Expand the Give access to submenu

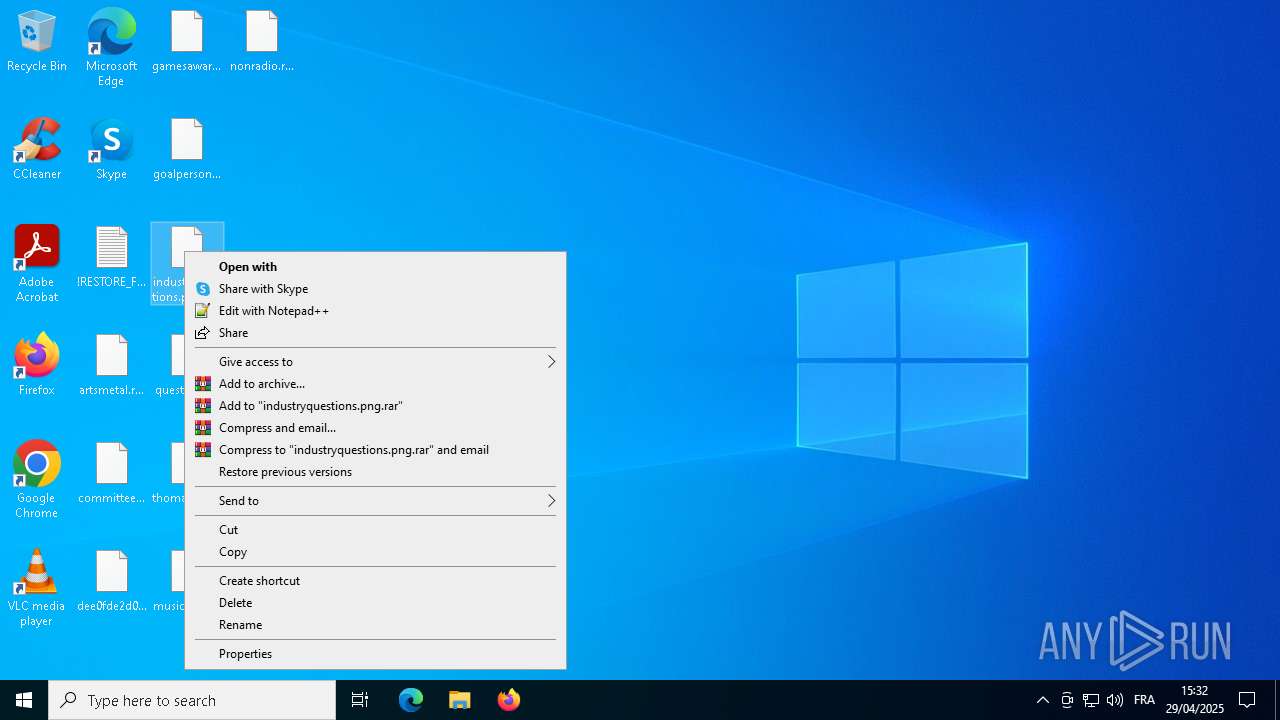pos(375,362)
